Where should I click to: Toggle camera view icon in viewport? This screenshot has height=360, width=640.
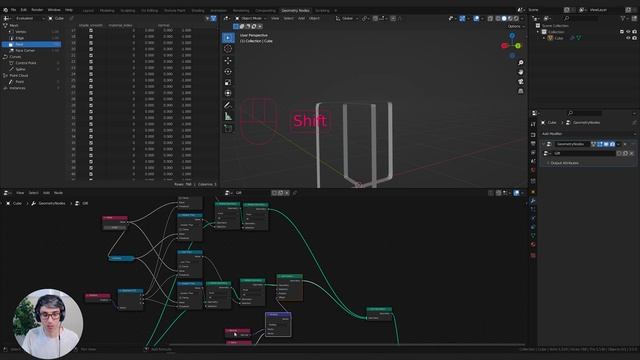[521, 82]
